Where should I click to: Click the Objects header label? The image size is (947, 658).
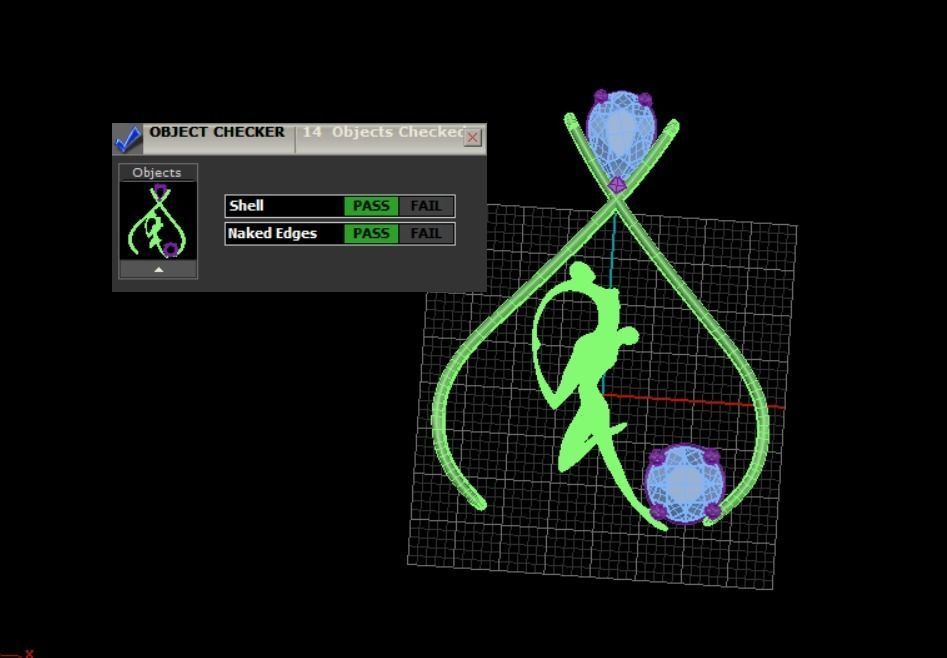pyautogui.click(x=157, y=172)
